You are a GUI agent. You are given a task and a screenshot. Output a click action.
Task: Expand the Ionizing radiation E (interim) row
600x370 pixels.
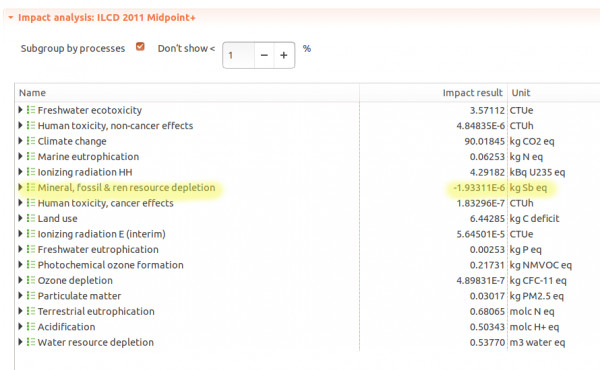tap(20, 233)
